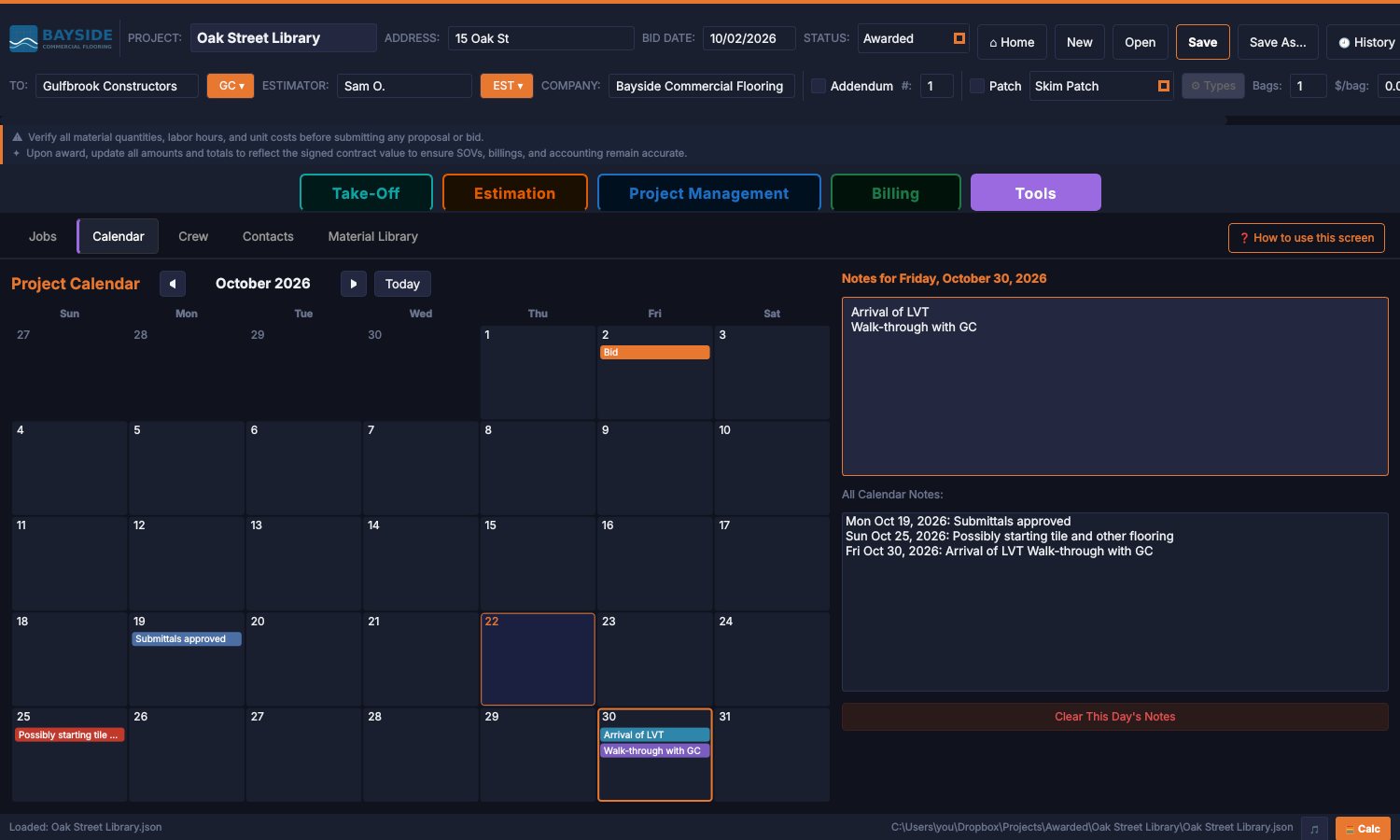This screenshot has height=840, width=1400.
Task: Open the Skim Patch dropdown
Action: [x=1101, y=86]
